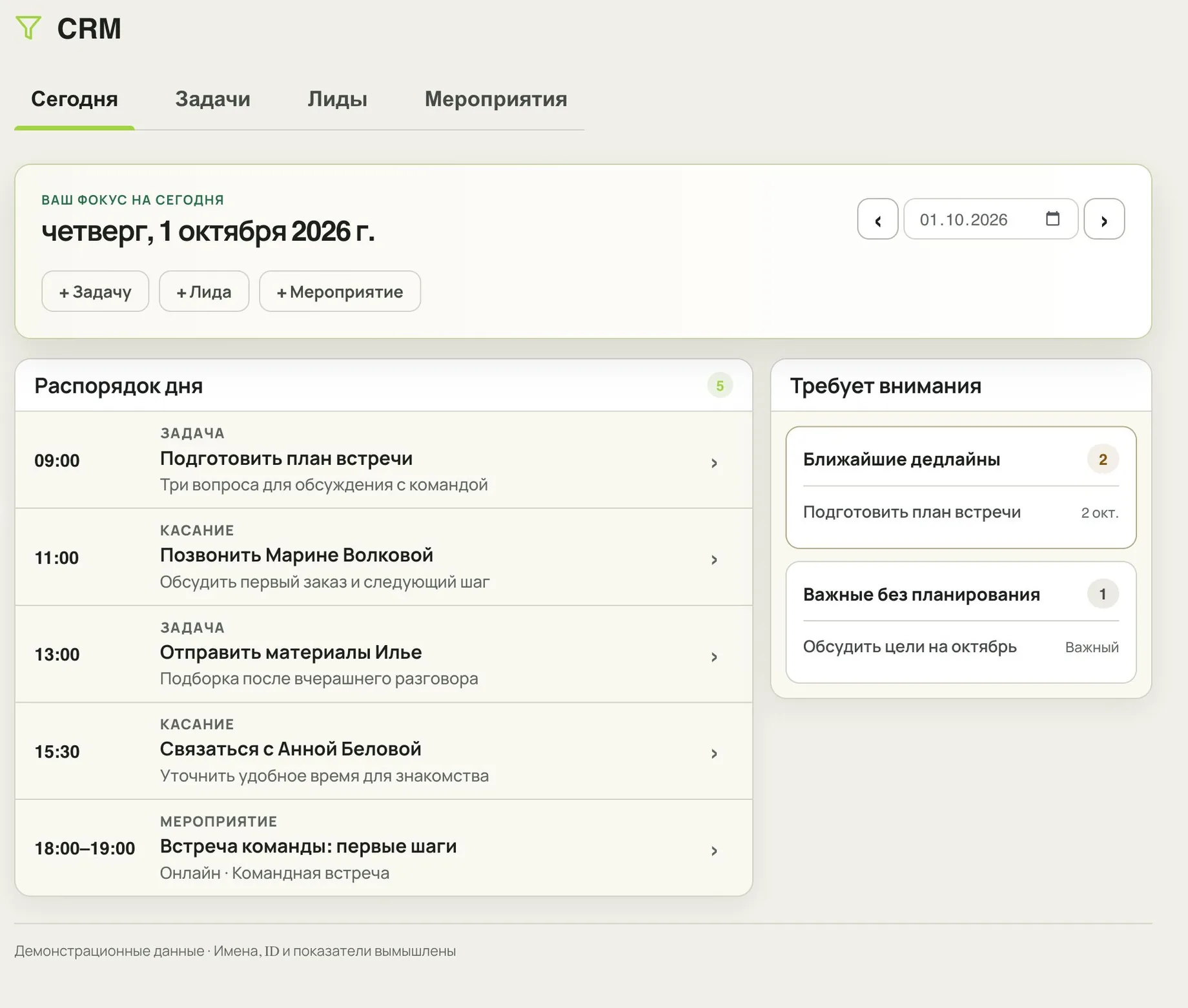1188x1008 pixels.
Task: Select the title Позвонить Марине Волковой
Action: [296, 555]
